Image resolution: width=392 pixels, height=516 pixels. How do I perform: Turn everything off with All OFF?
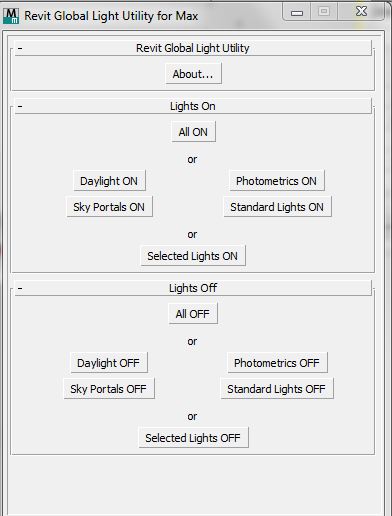tap(193, 313)
